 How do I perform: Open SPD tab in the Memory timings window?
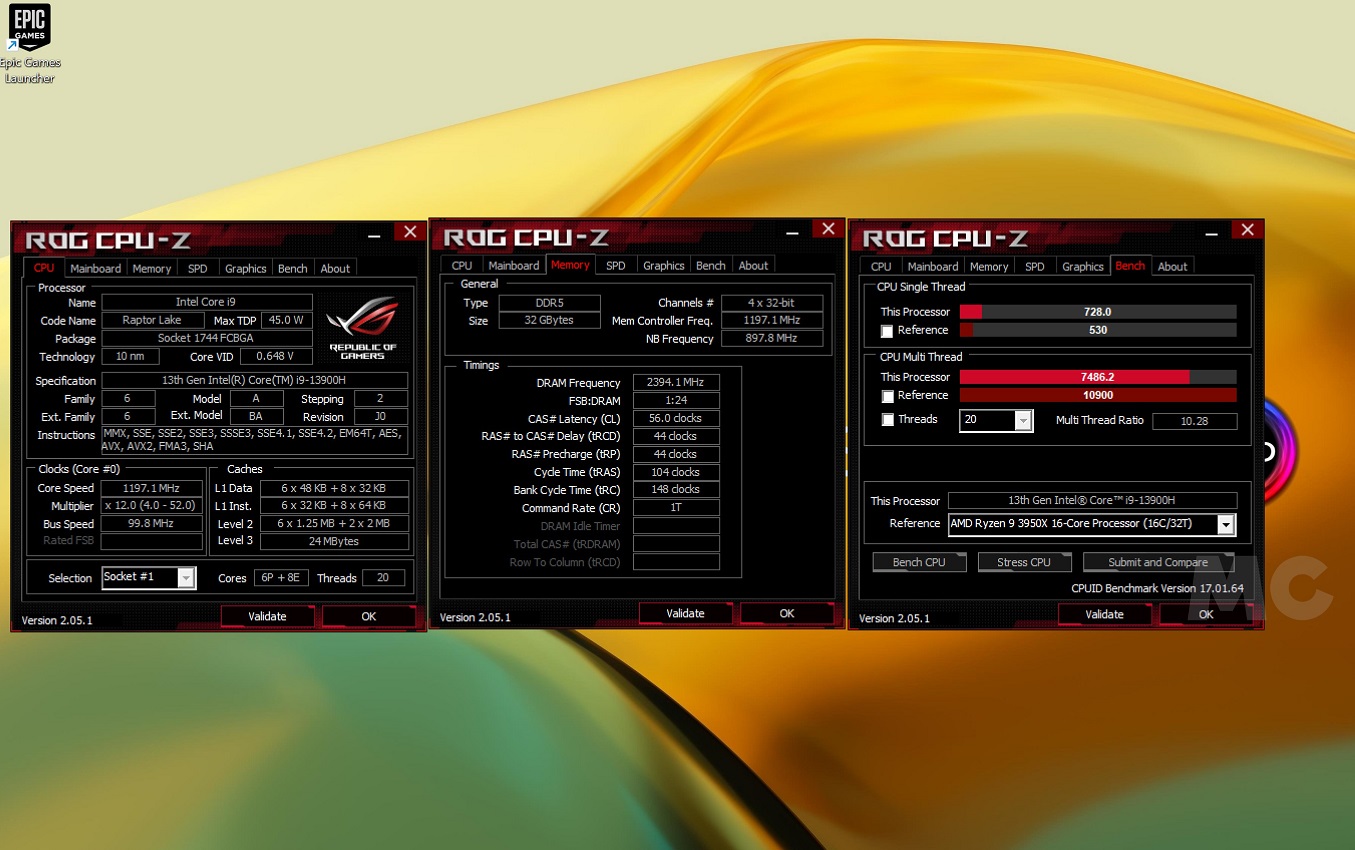pos(616,265)
